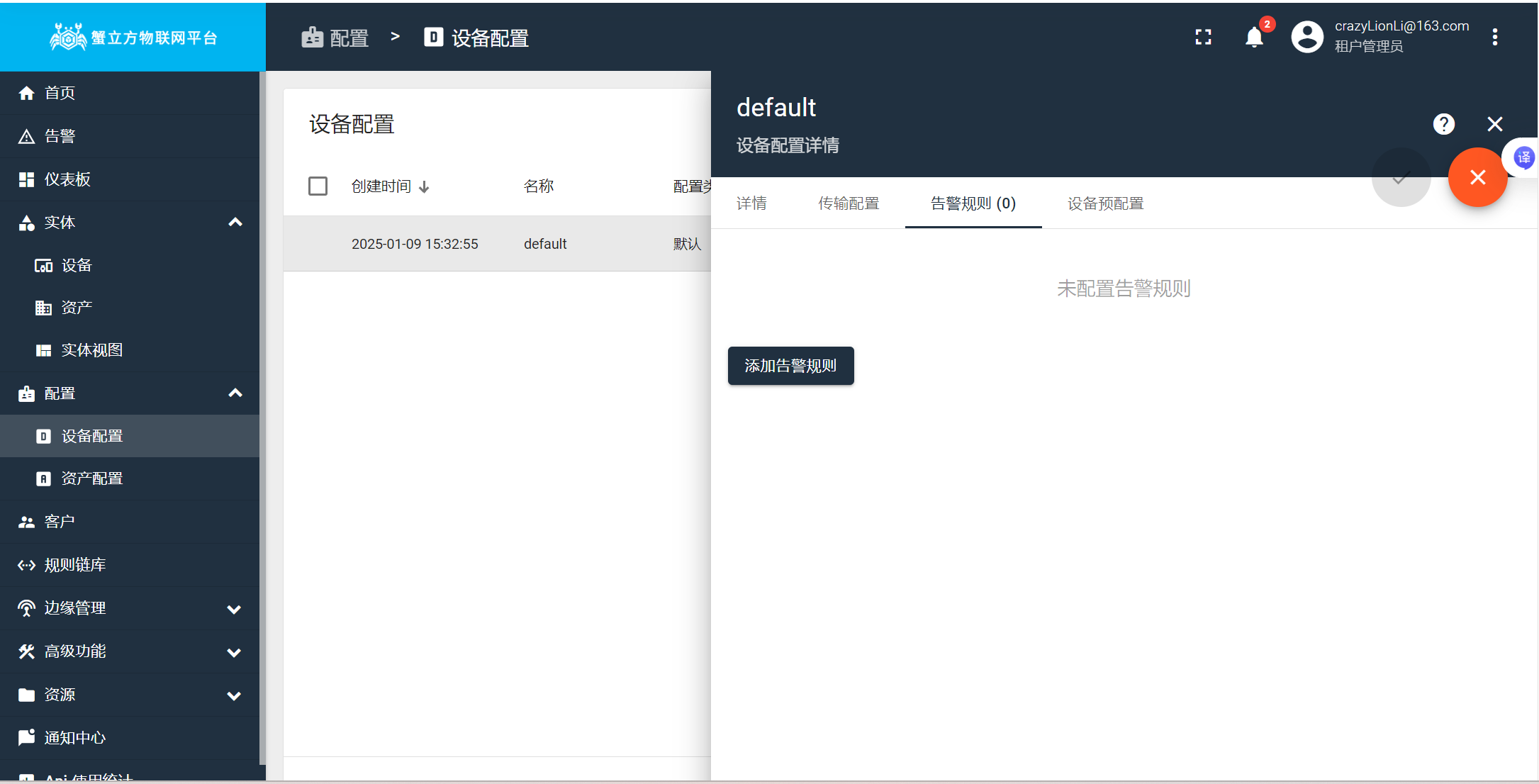Open the 首页 home icon
Image resolution: width=1539 pixels, height=784 pixels.
tap(27, 93)
